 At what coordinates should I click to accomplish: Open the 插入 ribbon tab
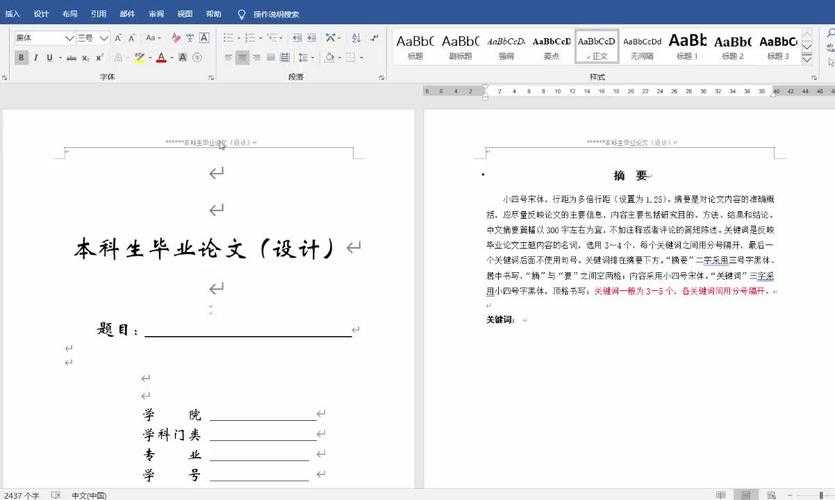[12, 14]
